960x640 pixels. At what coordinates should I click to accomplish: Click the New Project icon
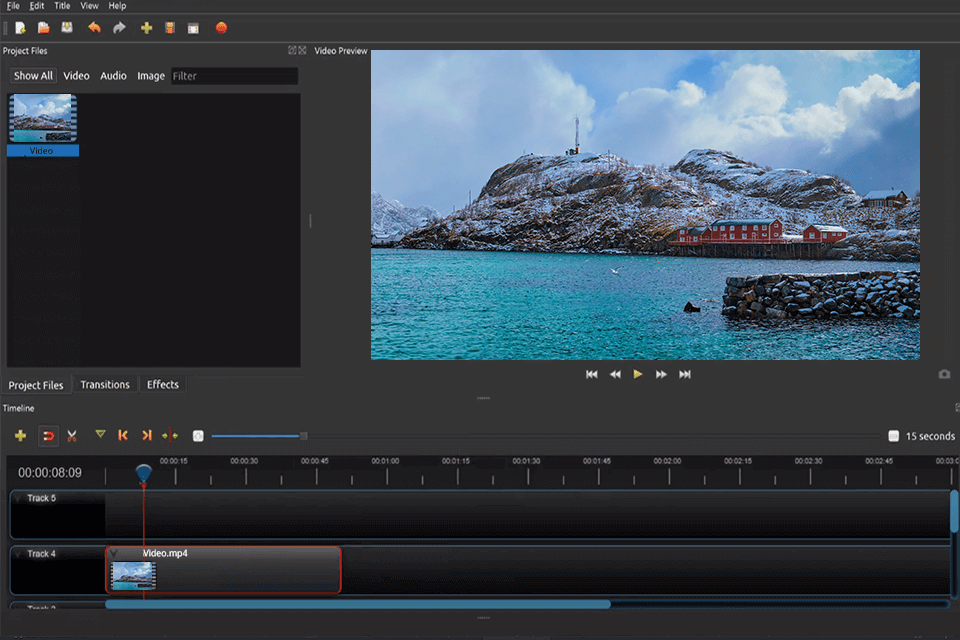tap(20, 28)
